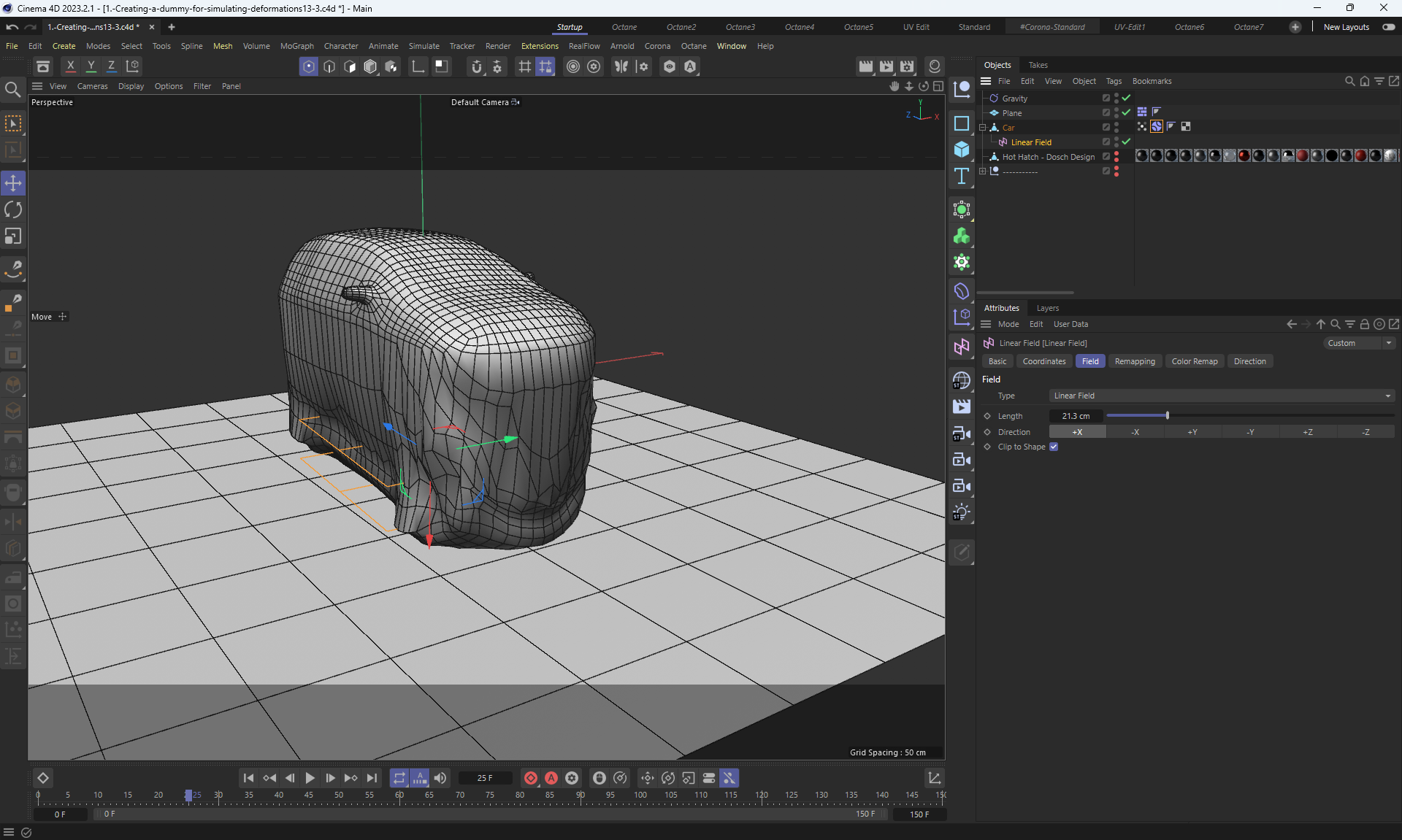This screenshot has height=840, width=1402.
Task: Select the Scale tool
Action: (x=13, y=236)
